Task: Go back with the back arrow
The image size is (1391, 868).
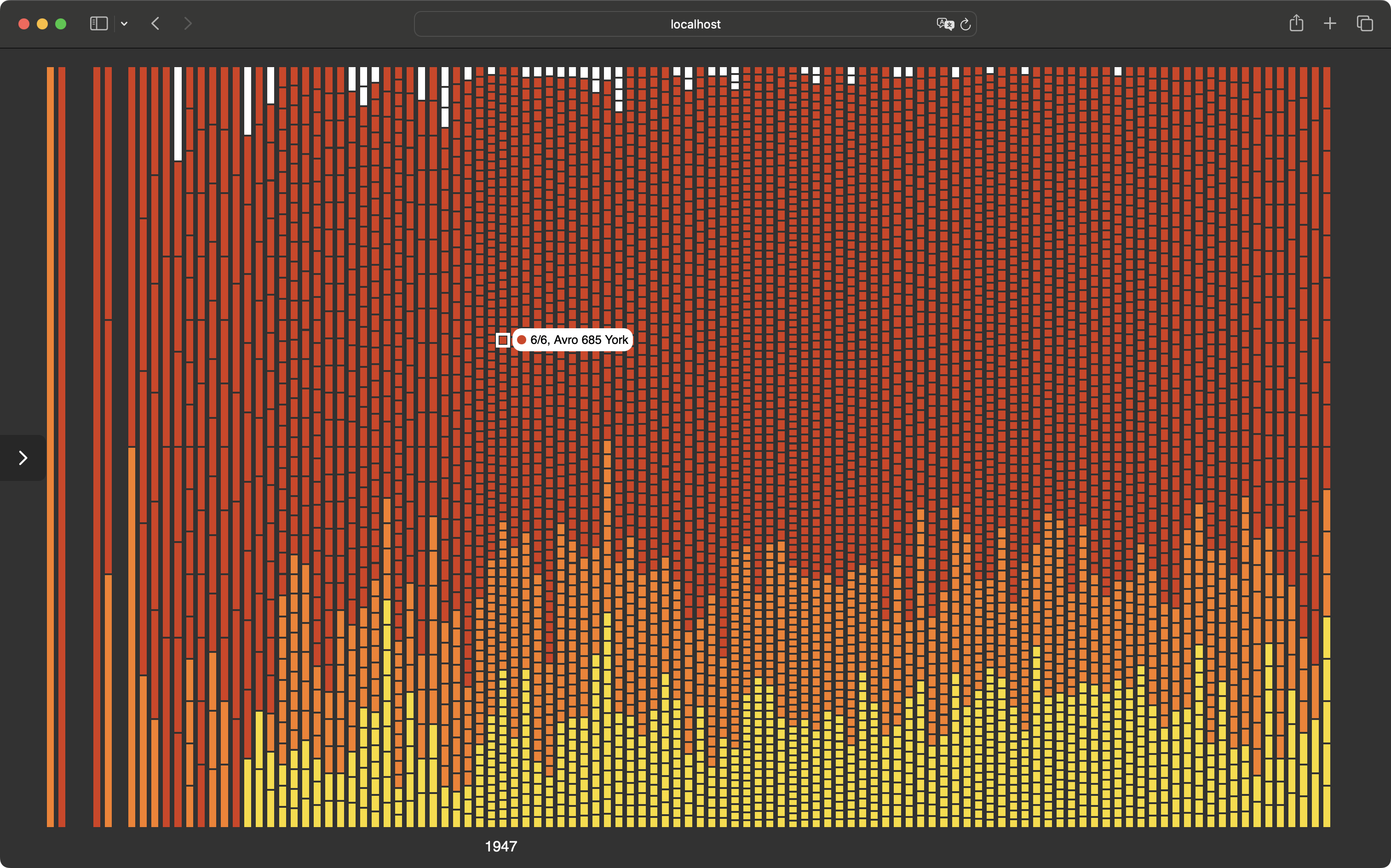Action: [155, 23]
